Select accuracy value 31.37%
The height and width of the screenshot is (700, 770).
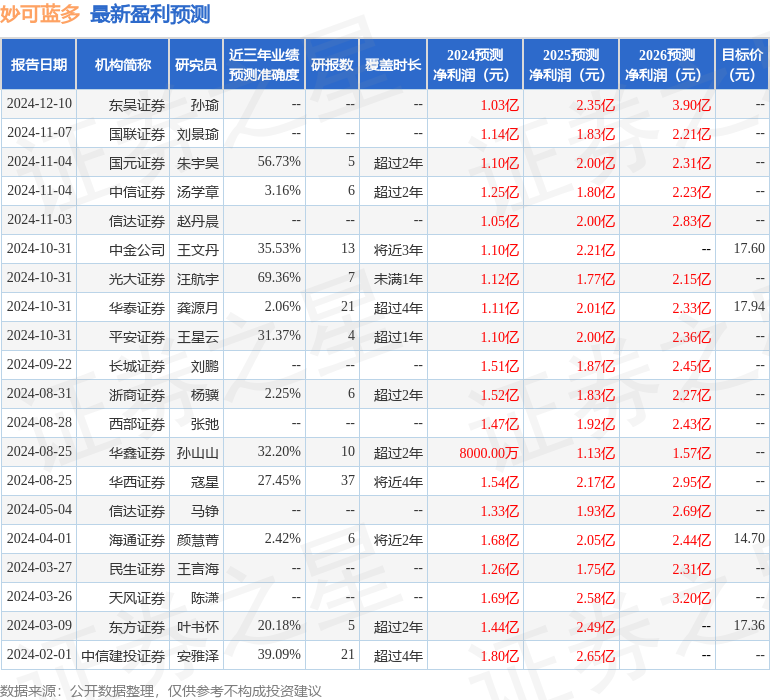click(279, 336)
